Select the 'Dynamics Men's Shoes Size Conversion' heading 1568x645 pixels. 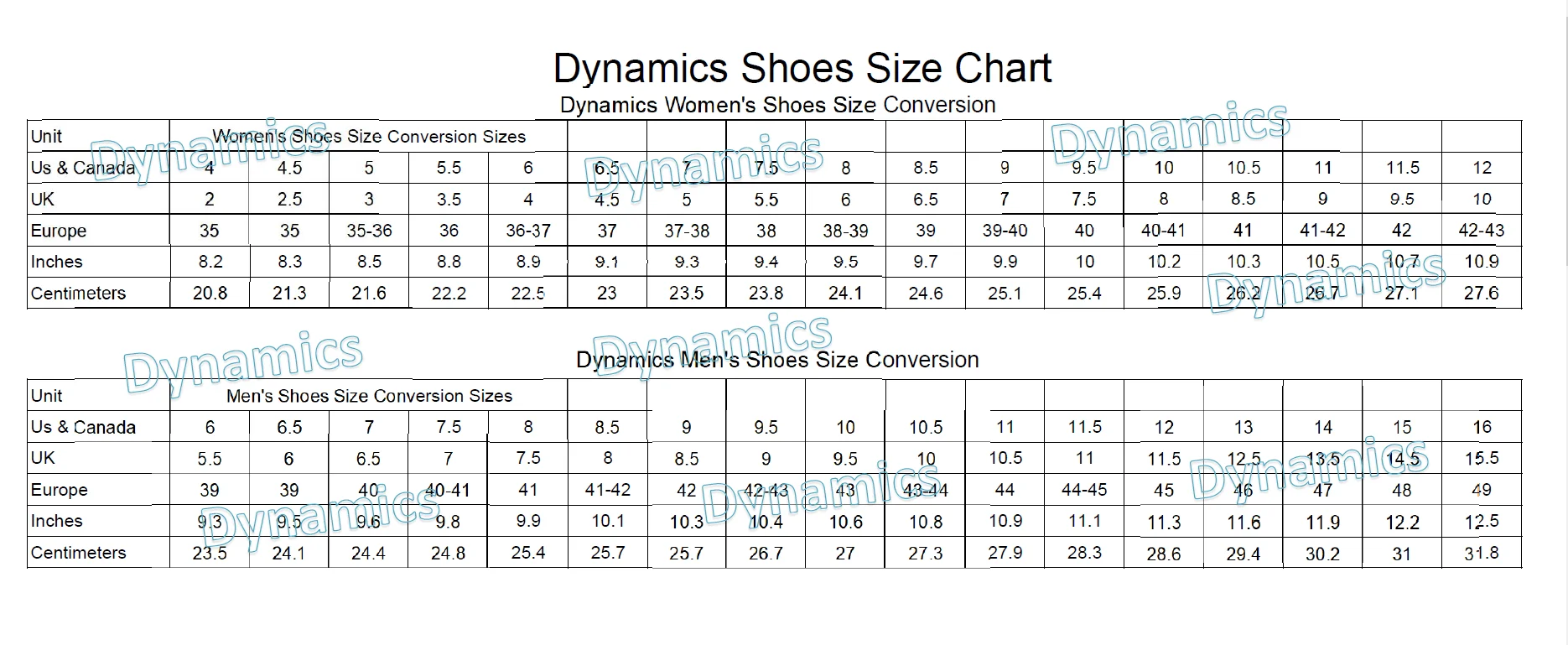(x=777, y=360)
